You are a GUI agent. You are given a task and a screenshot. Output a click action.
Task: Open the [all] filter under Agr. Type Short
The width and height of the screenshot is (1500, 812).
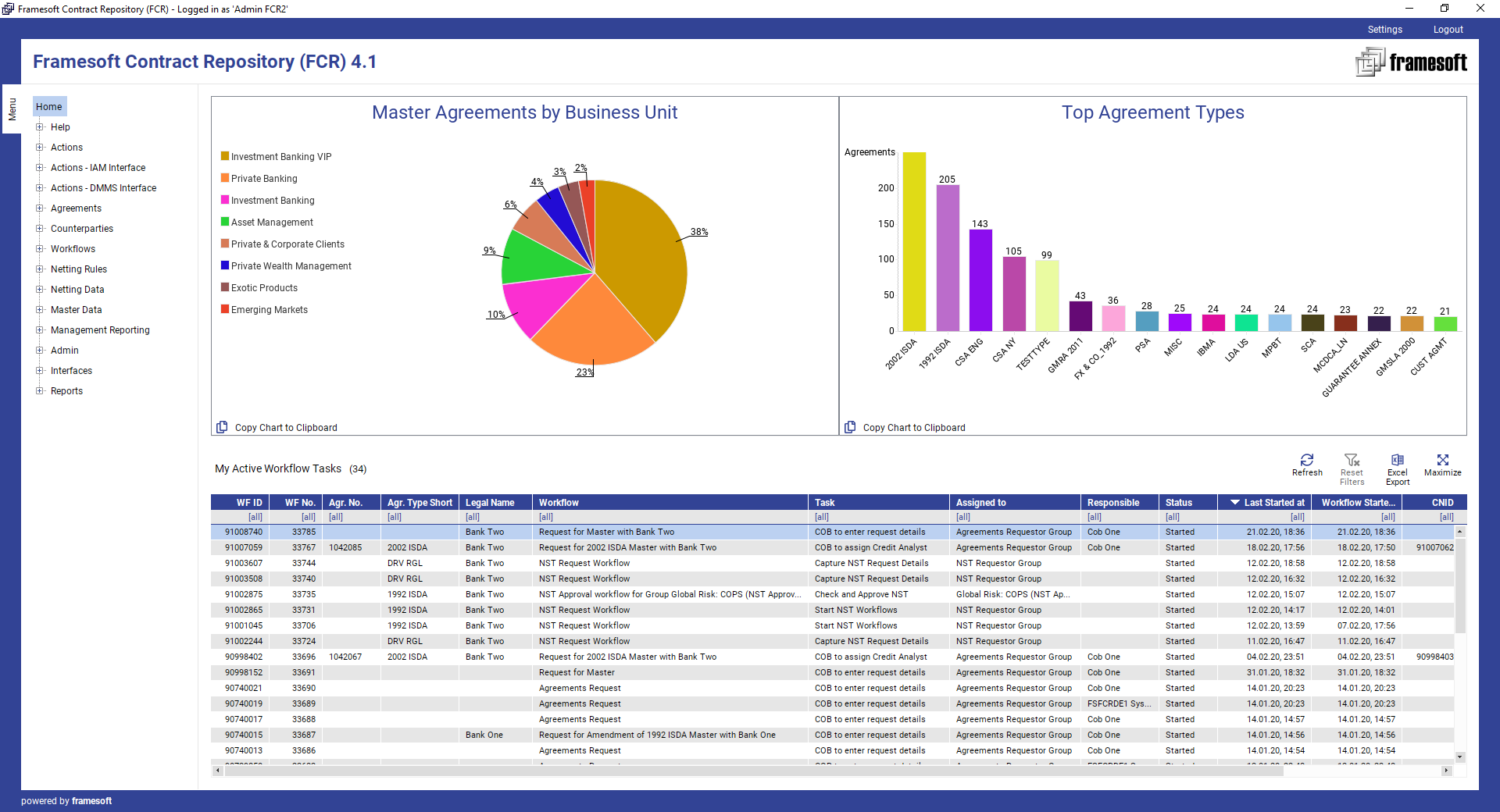click(x=395, y=517)
